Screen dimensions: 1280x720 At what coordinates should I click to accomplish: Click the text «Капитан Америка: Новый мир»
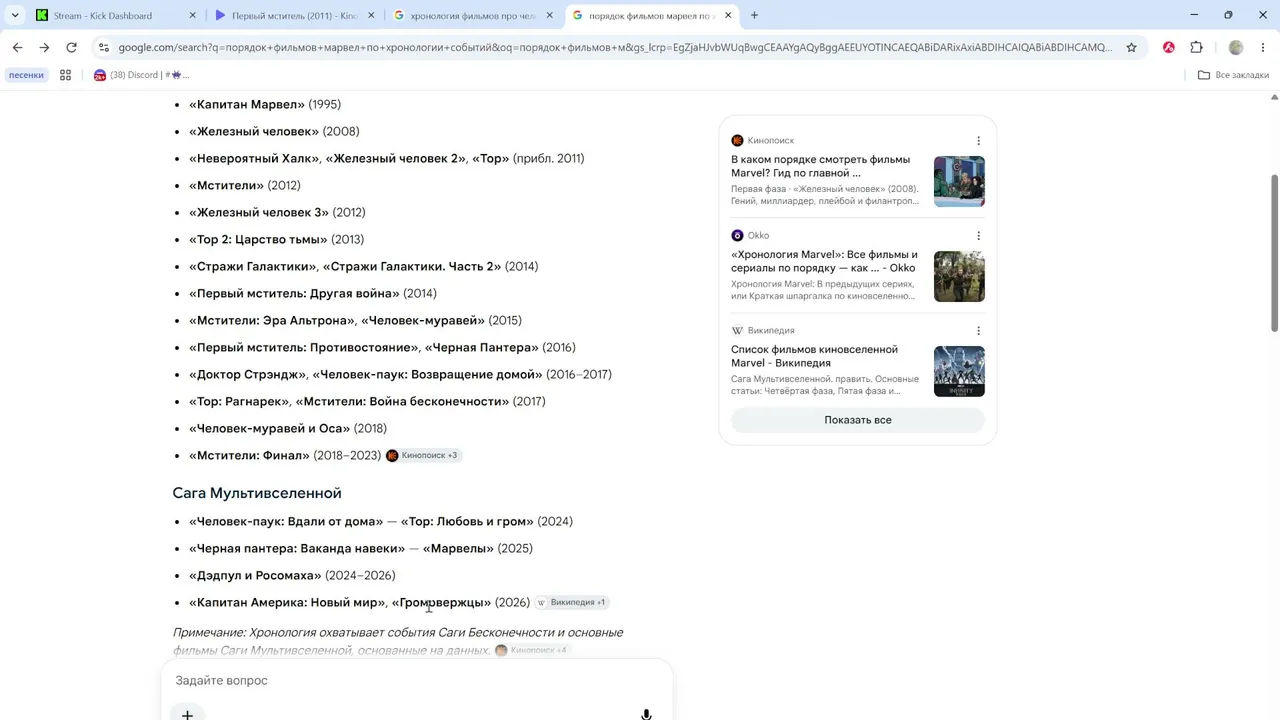pyautogui.click(x=287, y=603)
